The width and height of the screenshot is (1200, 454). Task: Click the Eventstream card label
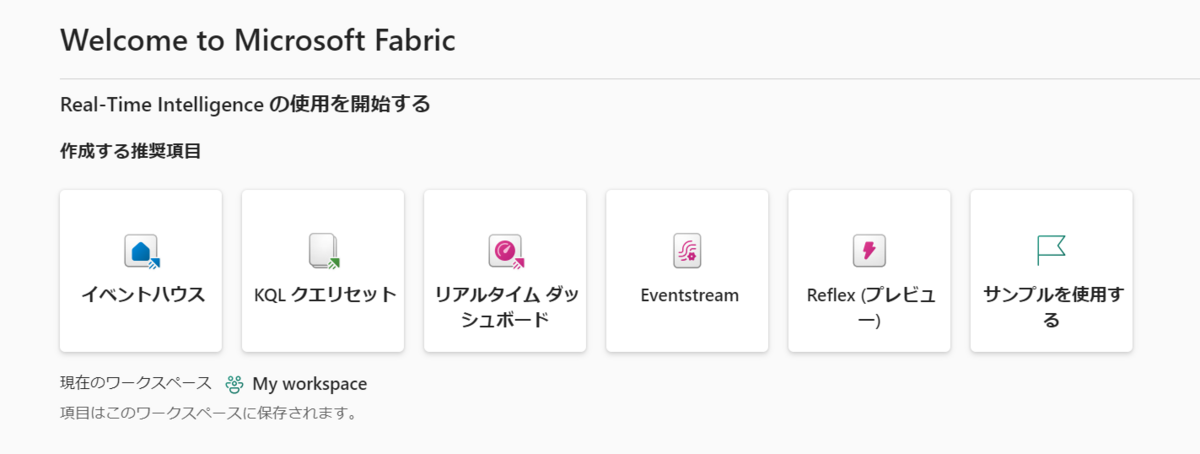(x=687, y=295)
